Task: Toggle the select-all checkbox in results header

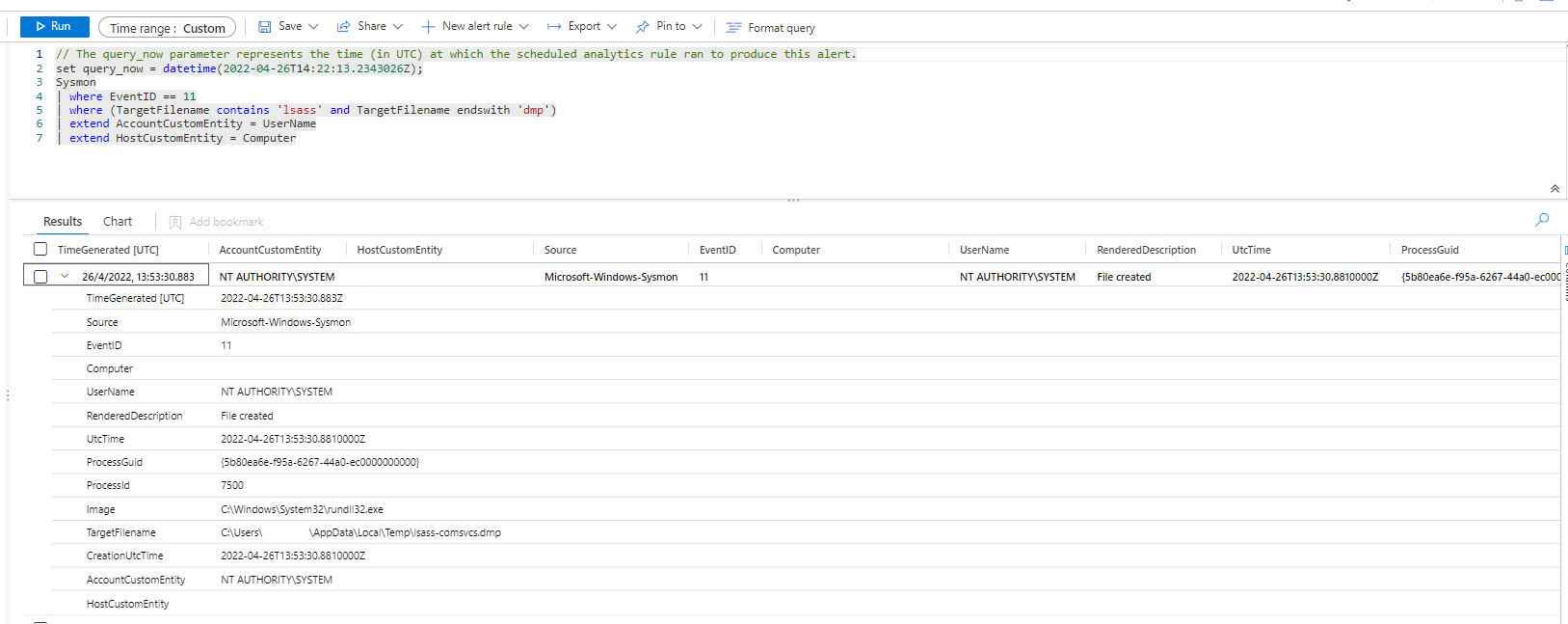Action: 40,249
